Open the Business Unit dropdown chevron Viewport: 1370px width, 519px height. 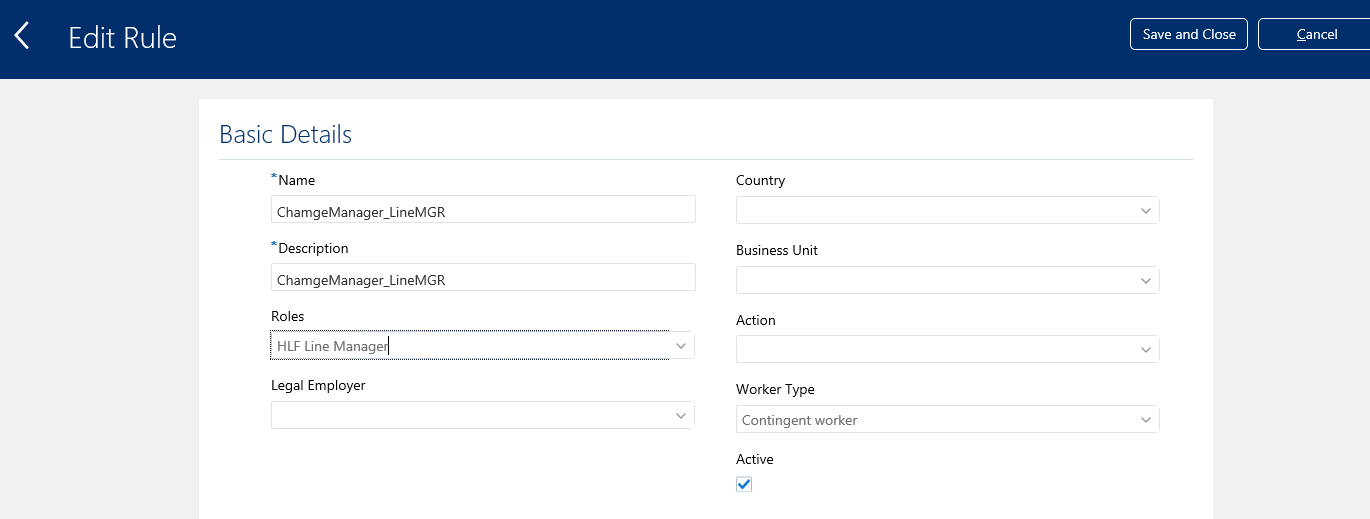coord(1146,280)
